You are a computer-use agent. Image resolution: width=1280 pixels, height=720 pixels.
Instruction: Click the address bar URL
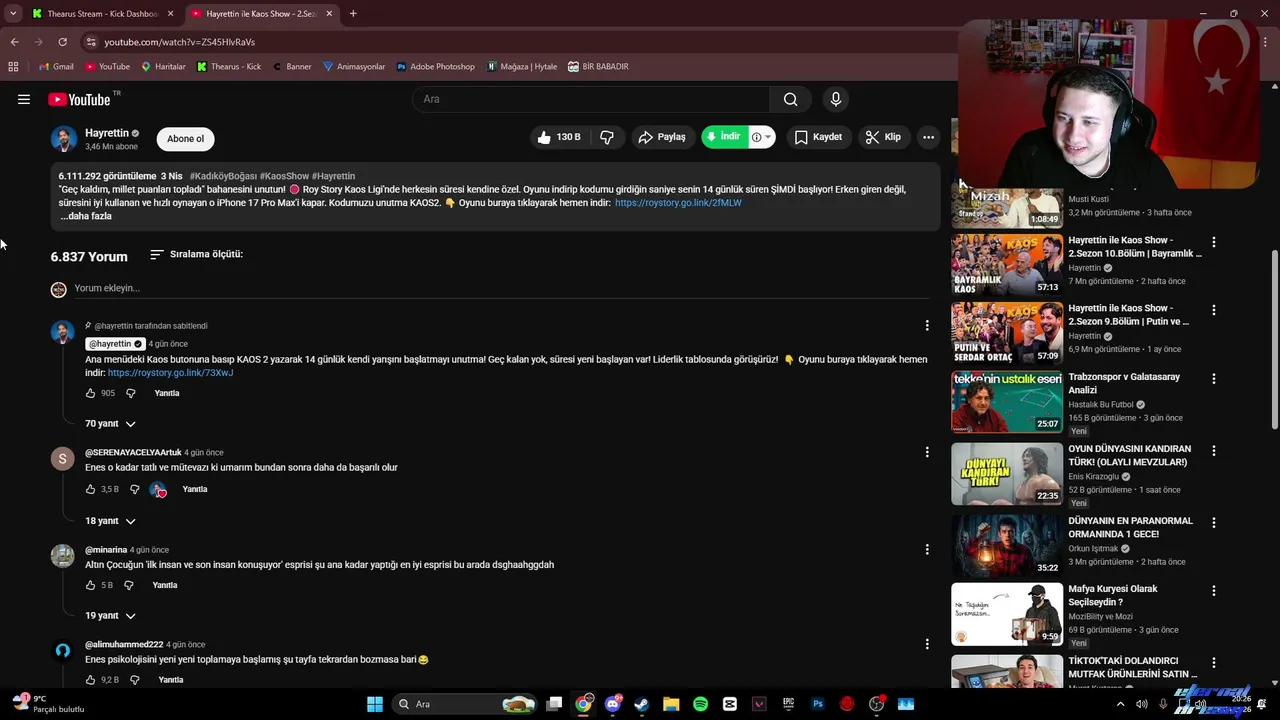tap(180, 42)
